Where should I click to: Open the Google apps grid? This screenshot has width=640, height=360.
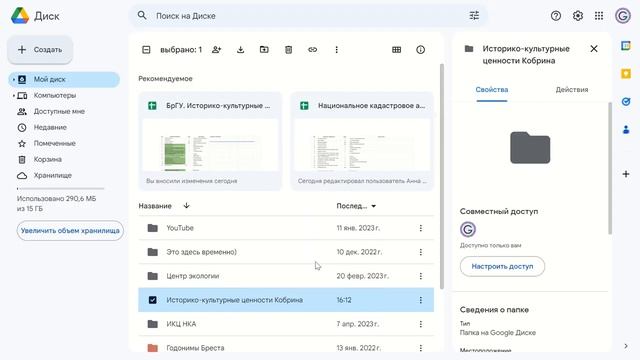pos(599,16)
